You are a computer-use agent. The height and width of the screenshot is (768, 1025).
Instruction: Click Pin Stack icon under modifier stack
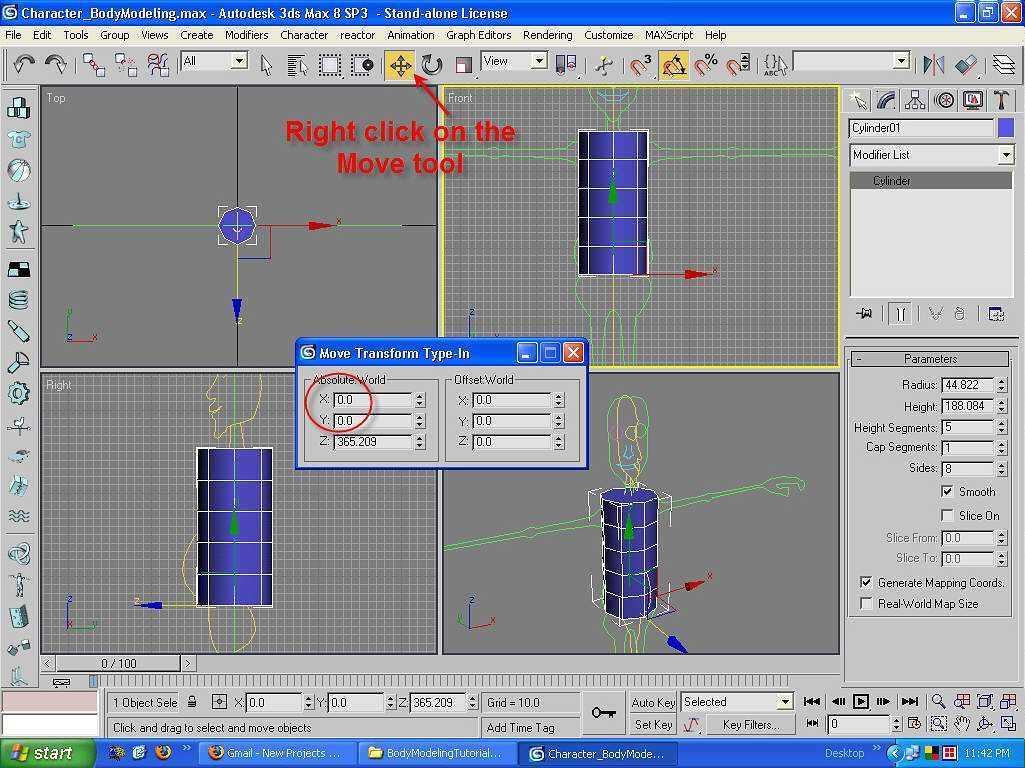(x=864, y=314)
